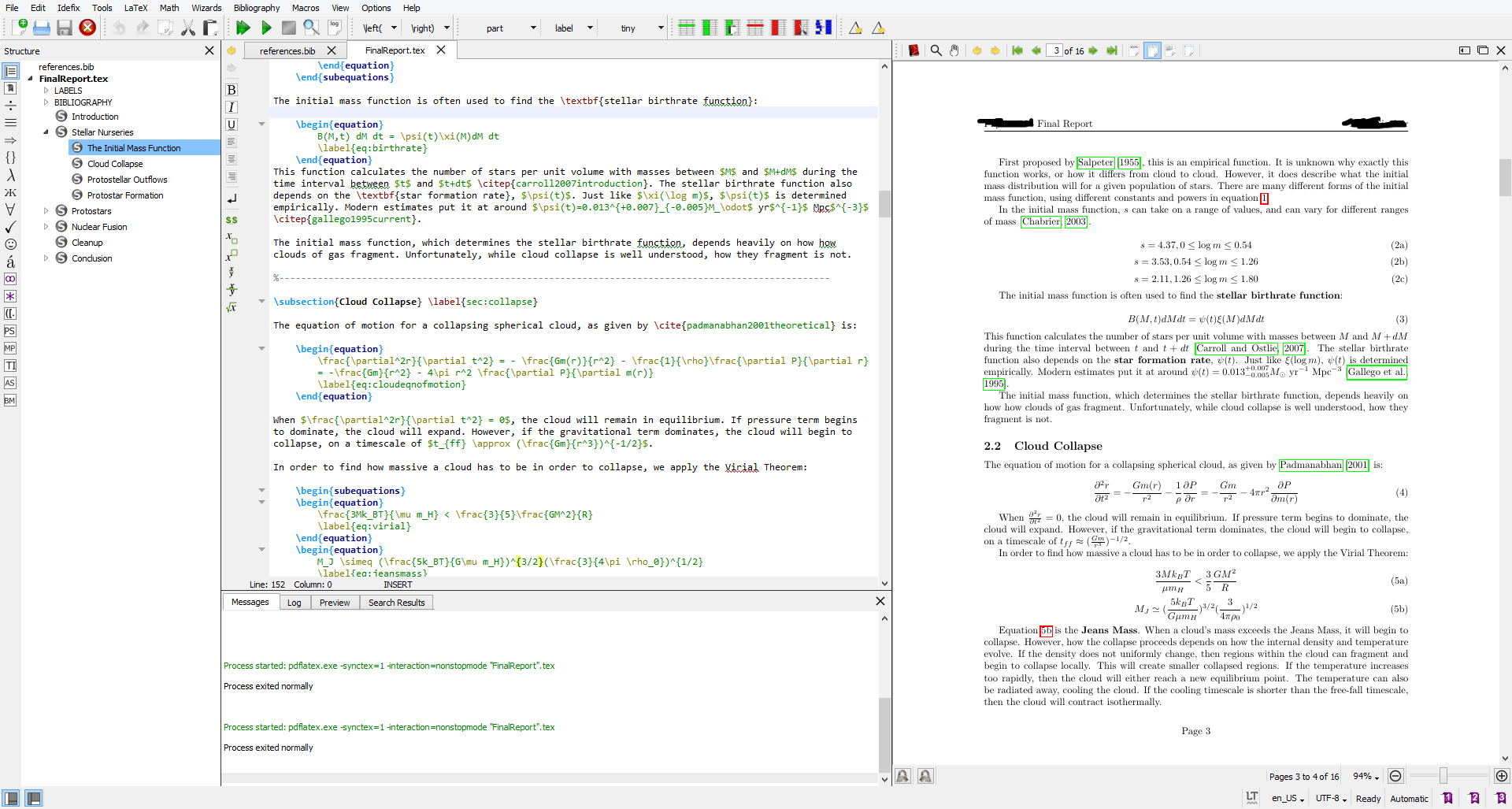Toggle first PDF sync lock icon
This screenshot has height=809, width=1512.
(903, 776)
